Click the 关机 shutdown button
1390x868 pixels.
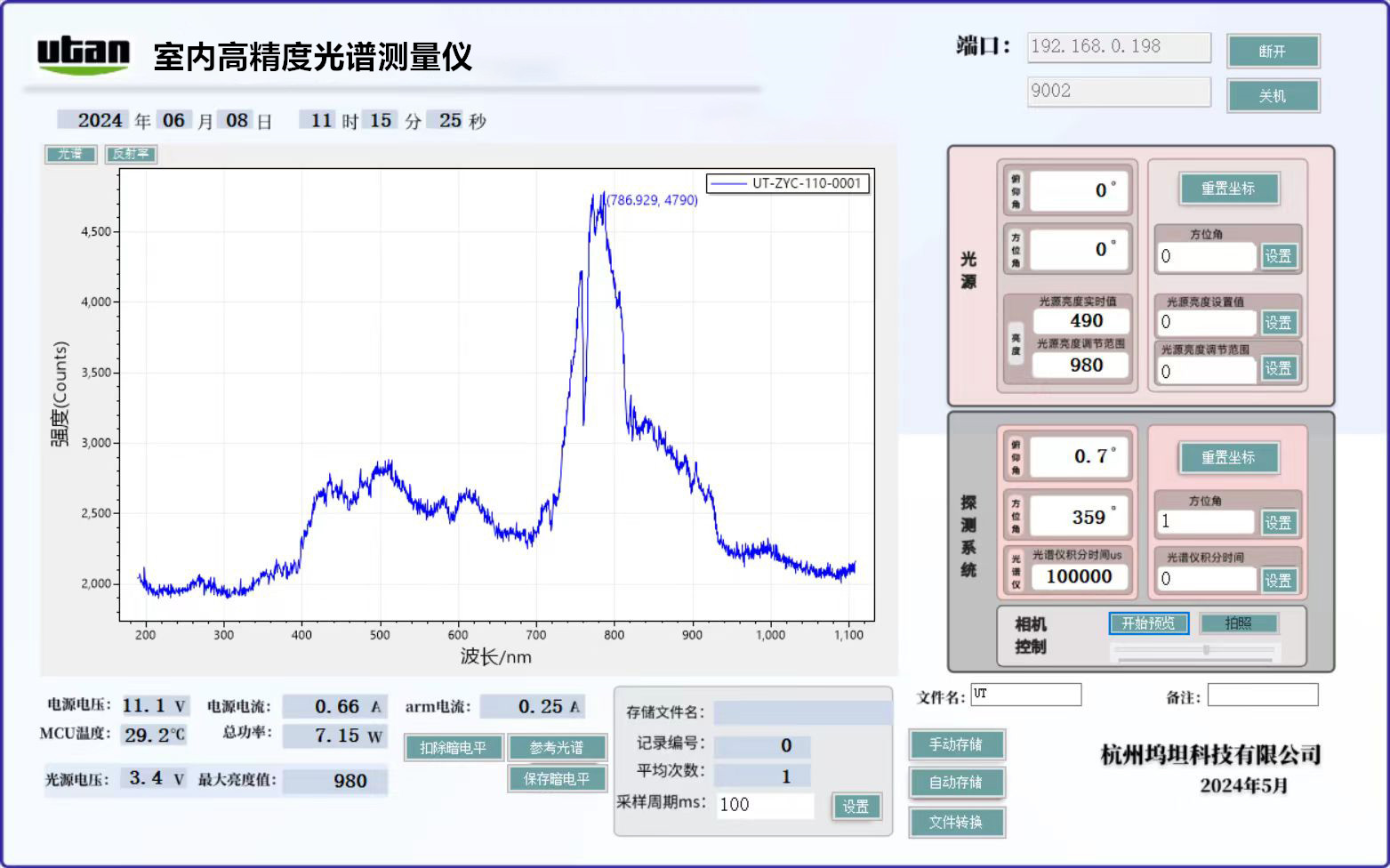click(x=1273, y=95)
